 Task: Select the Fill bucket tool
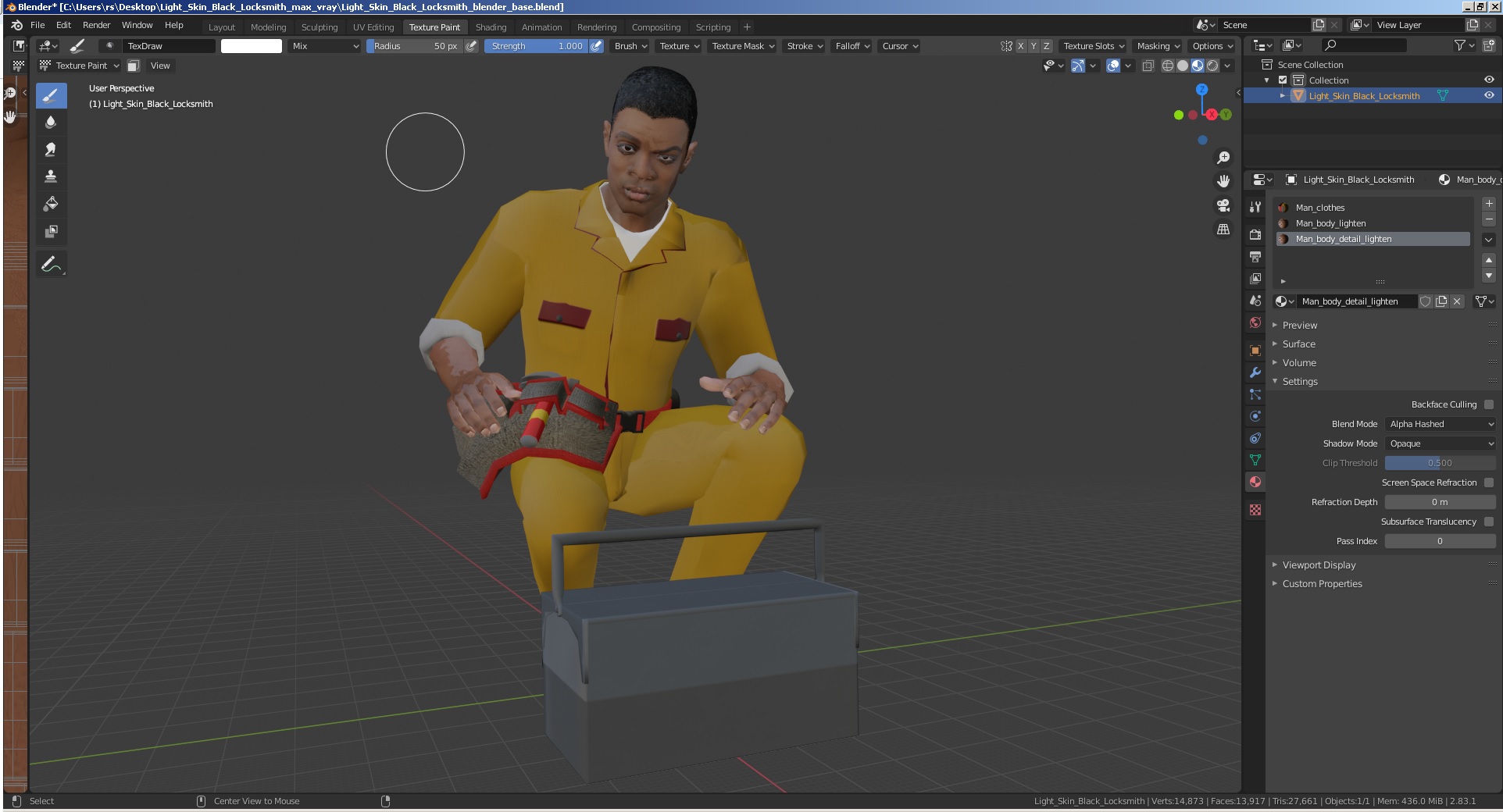point(51,204)
